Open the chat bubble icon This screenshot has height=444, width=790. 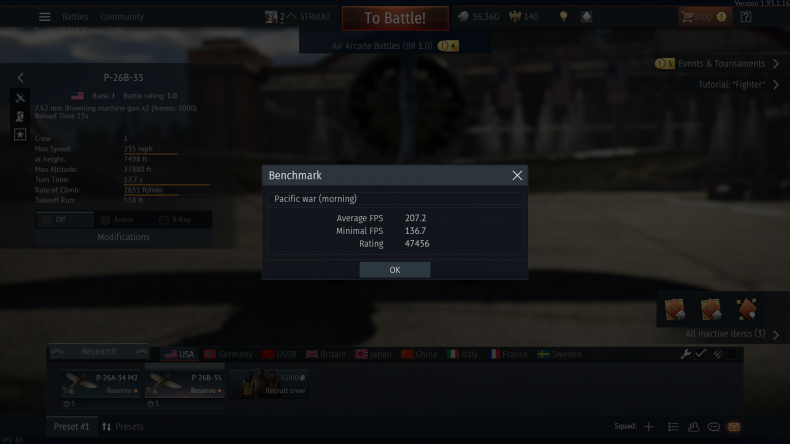pyautogui.click(x=713, y=427)
